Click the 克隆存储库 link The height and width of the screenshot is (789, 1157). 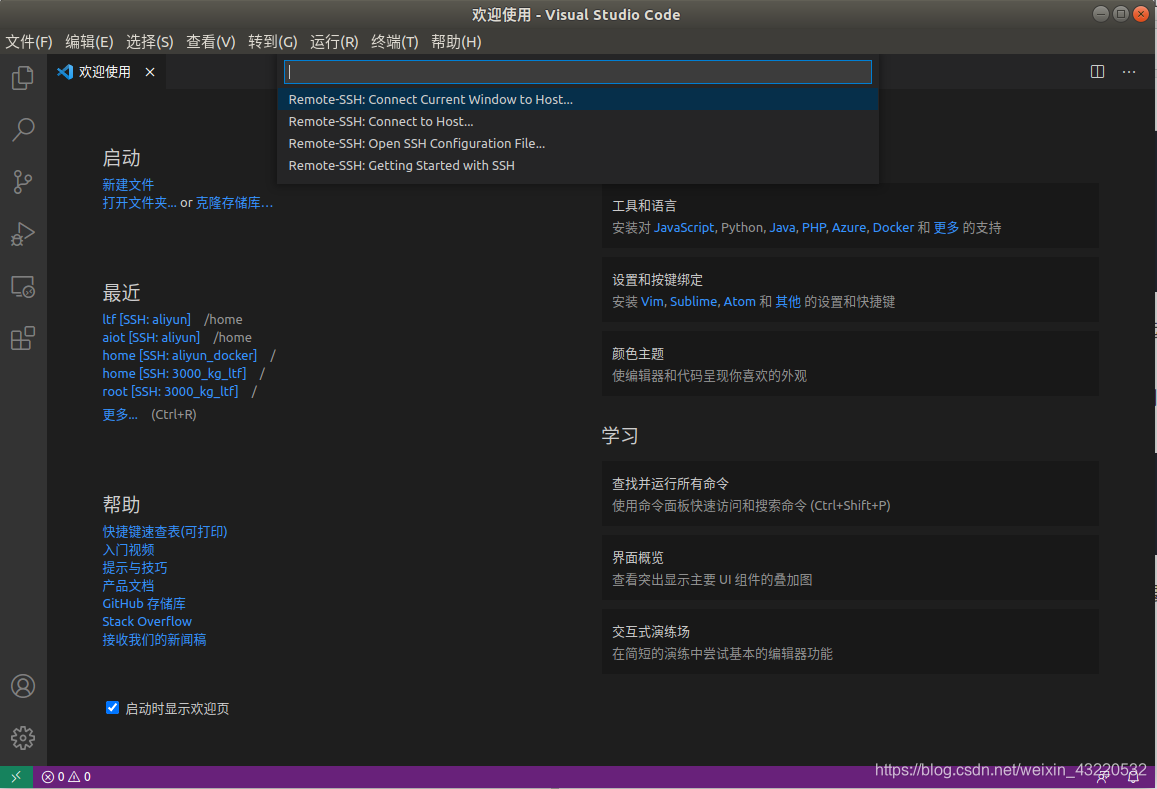234,203
